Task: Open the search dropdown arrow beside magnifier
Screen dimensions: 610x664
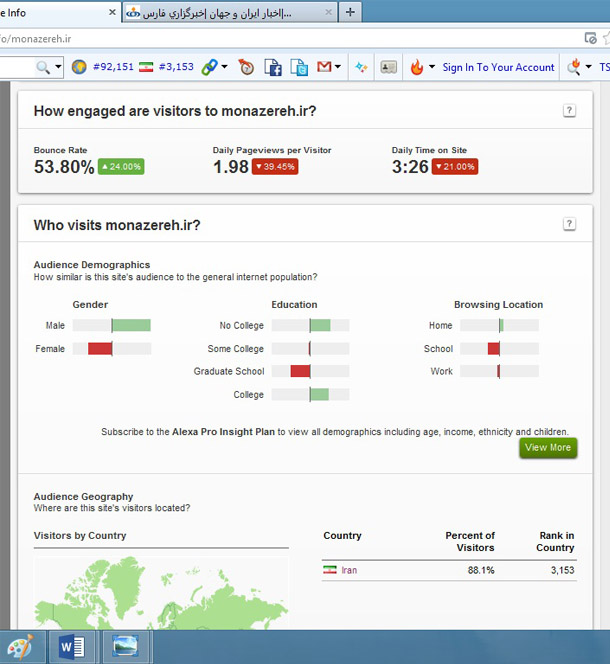Action: (58, 67)
